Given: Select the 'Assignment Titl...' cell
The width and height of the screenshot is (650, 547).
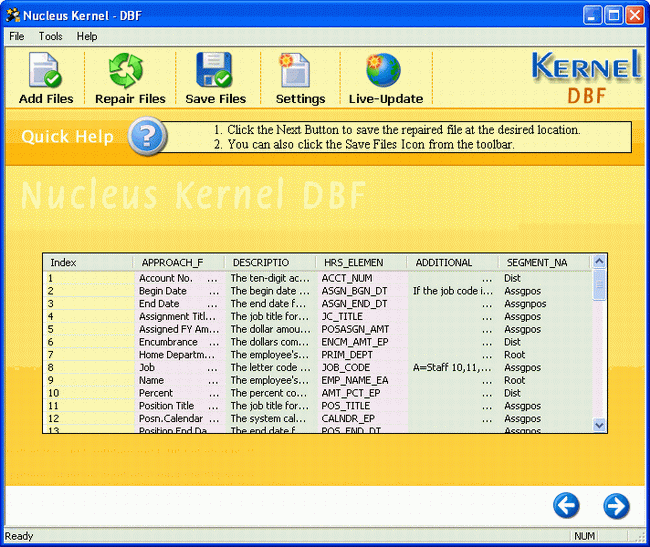Looking at the screenshot, I should [x=179, y=317].
